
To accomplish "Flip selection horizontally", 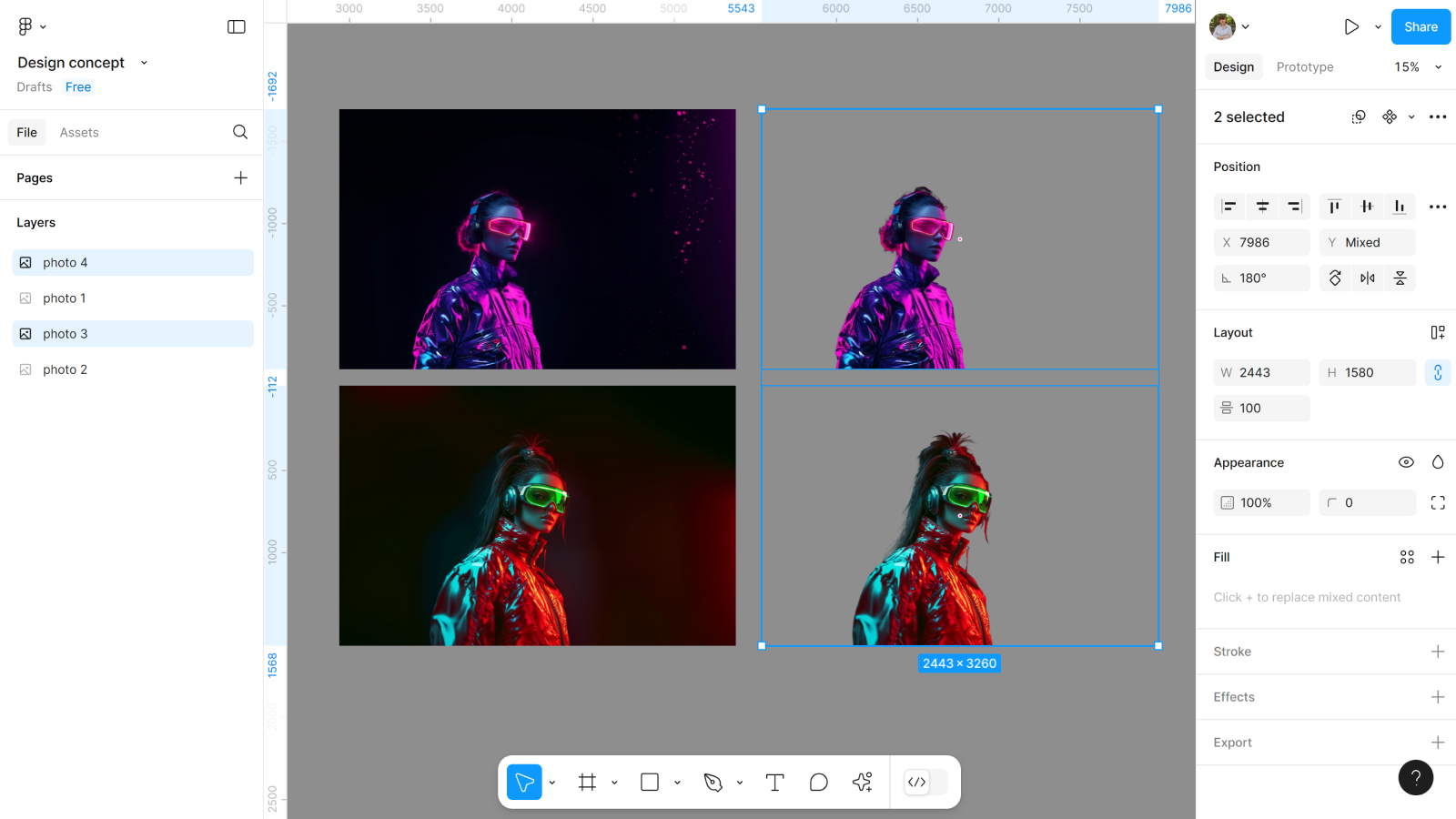I will 1367,278.
